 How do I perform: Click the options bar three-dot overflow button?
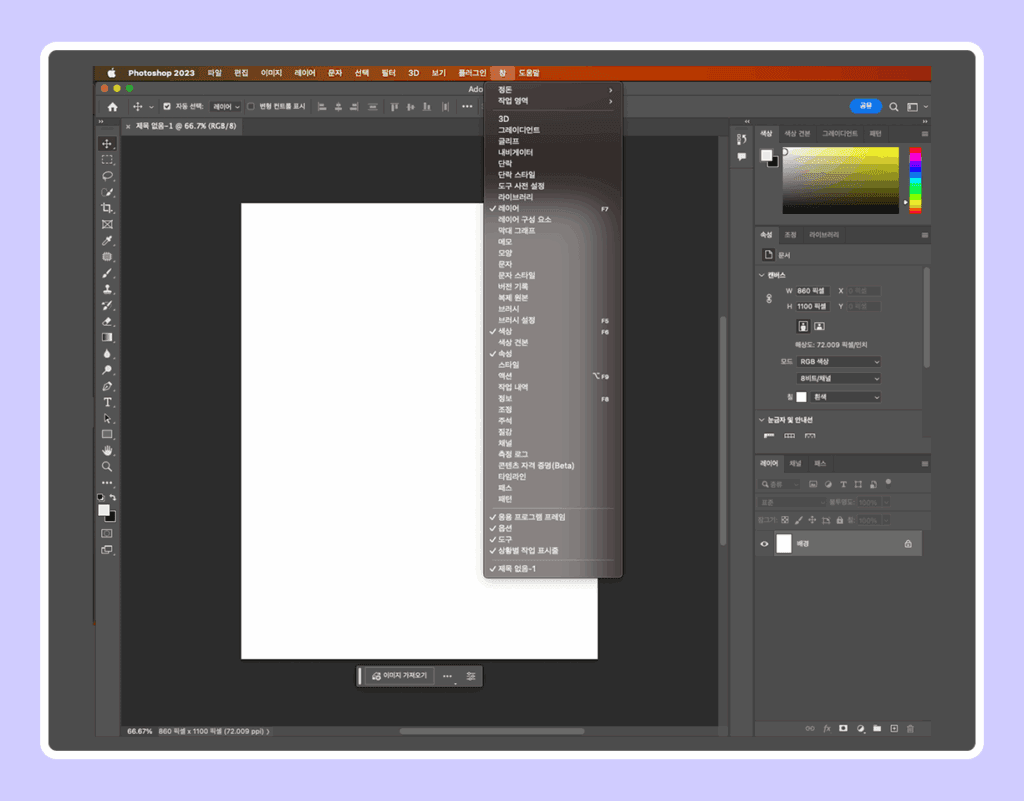(x=467, y=106)
